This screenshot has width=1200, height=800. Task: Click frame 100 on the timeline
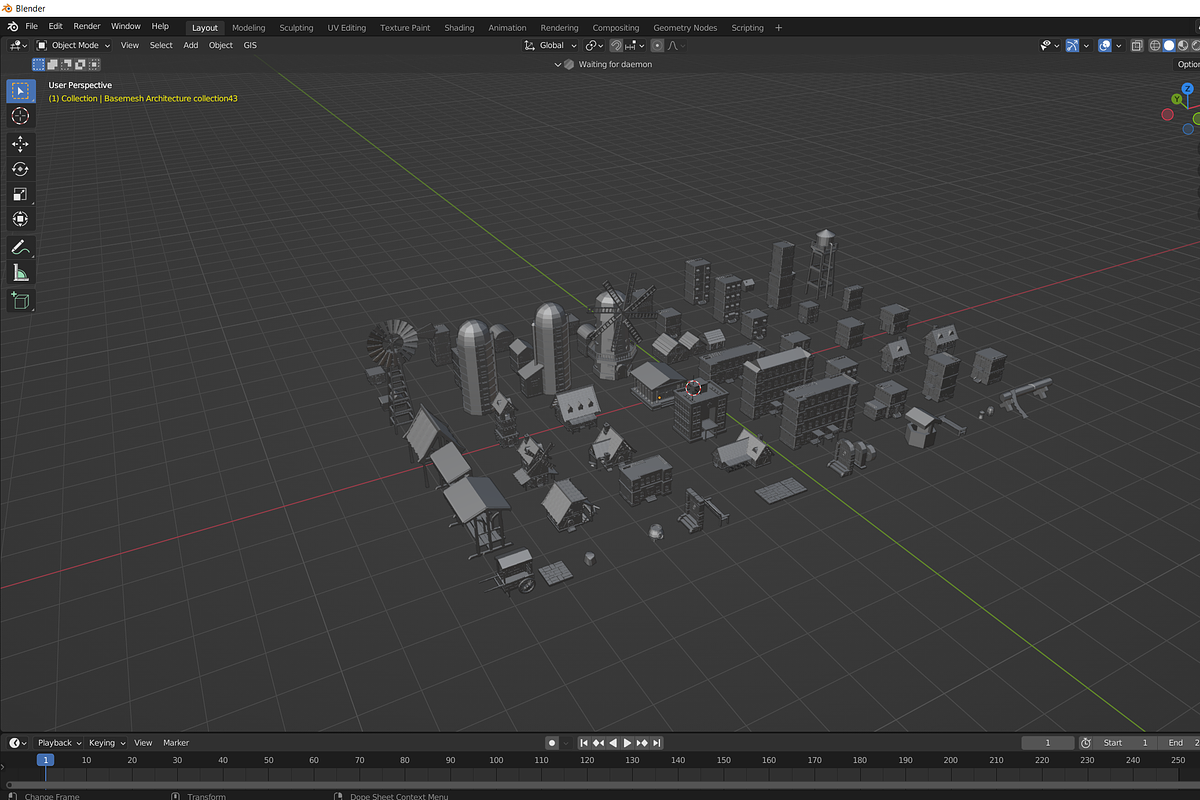click(x=496, y=761)
